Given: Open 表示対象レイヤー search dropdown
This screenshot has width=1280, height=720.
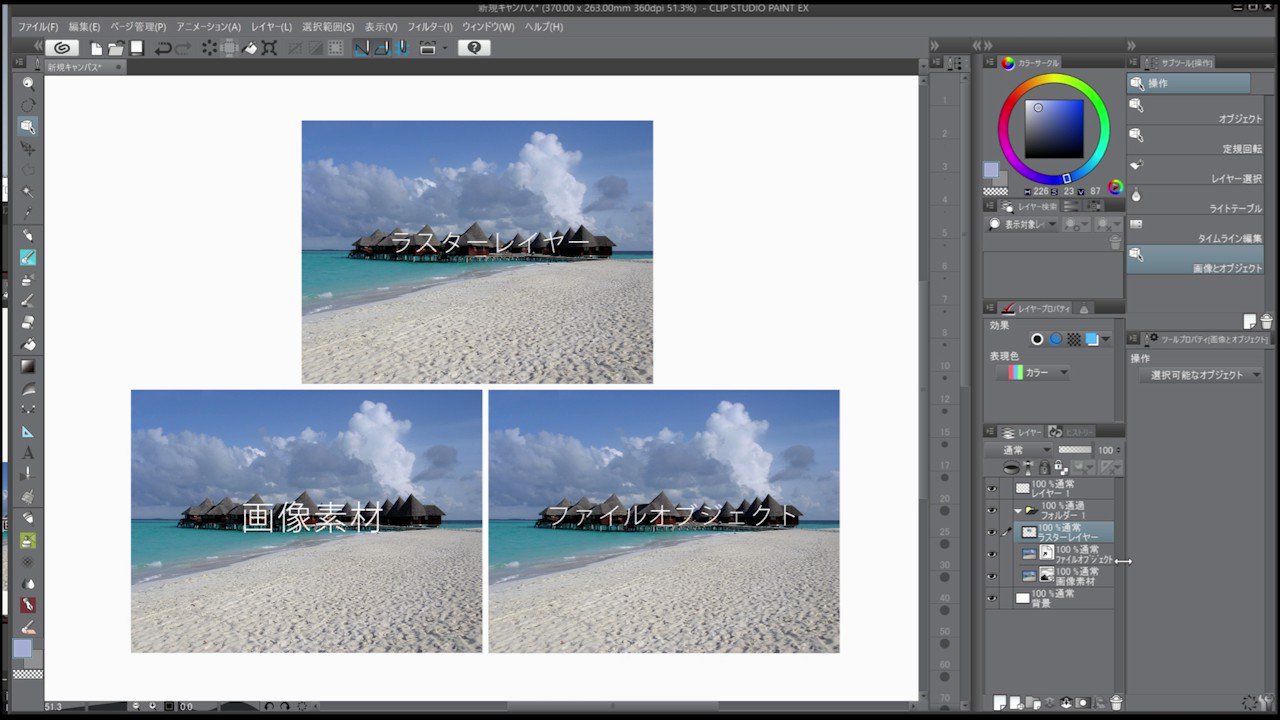Looking at the screenshot, I should pos(1022,224).
